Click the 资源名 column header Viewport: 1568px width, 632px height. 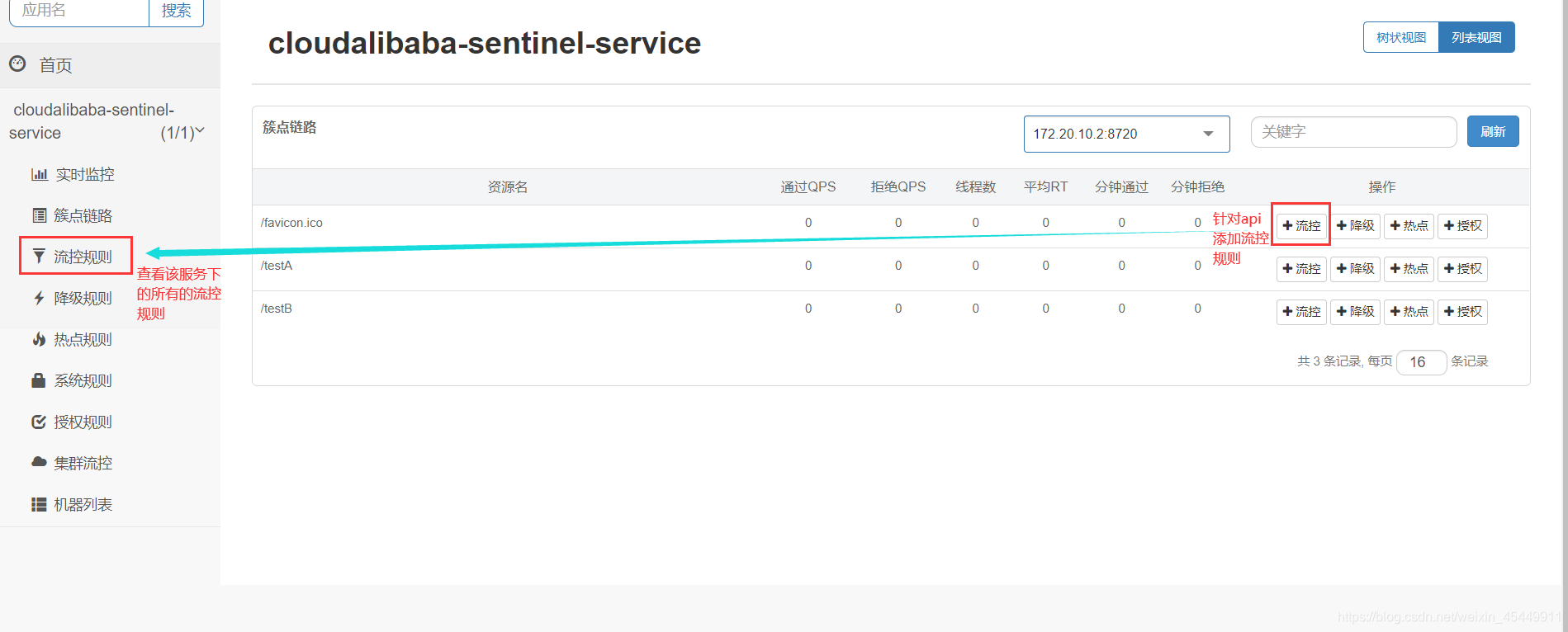pos(508,187)
